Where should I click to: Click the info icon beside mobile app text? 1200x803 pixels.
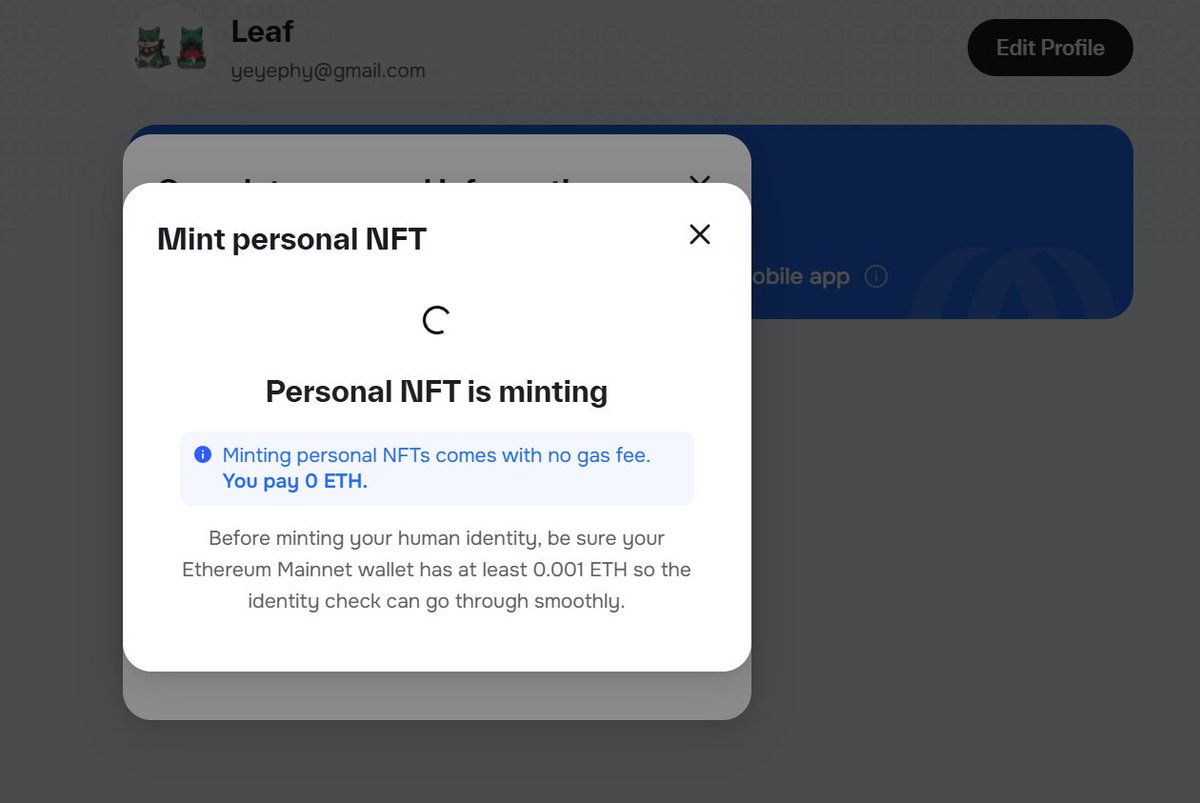[x=876, y=277]
